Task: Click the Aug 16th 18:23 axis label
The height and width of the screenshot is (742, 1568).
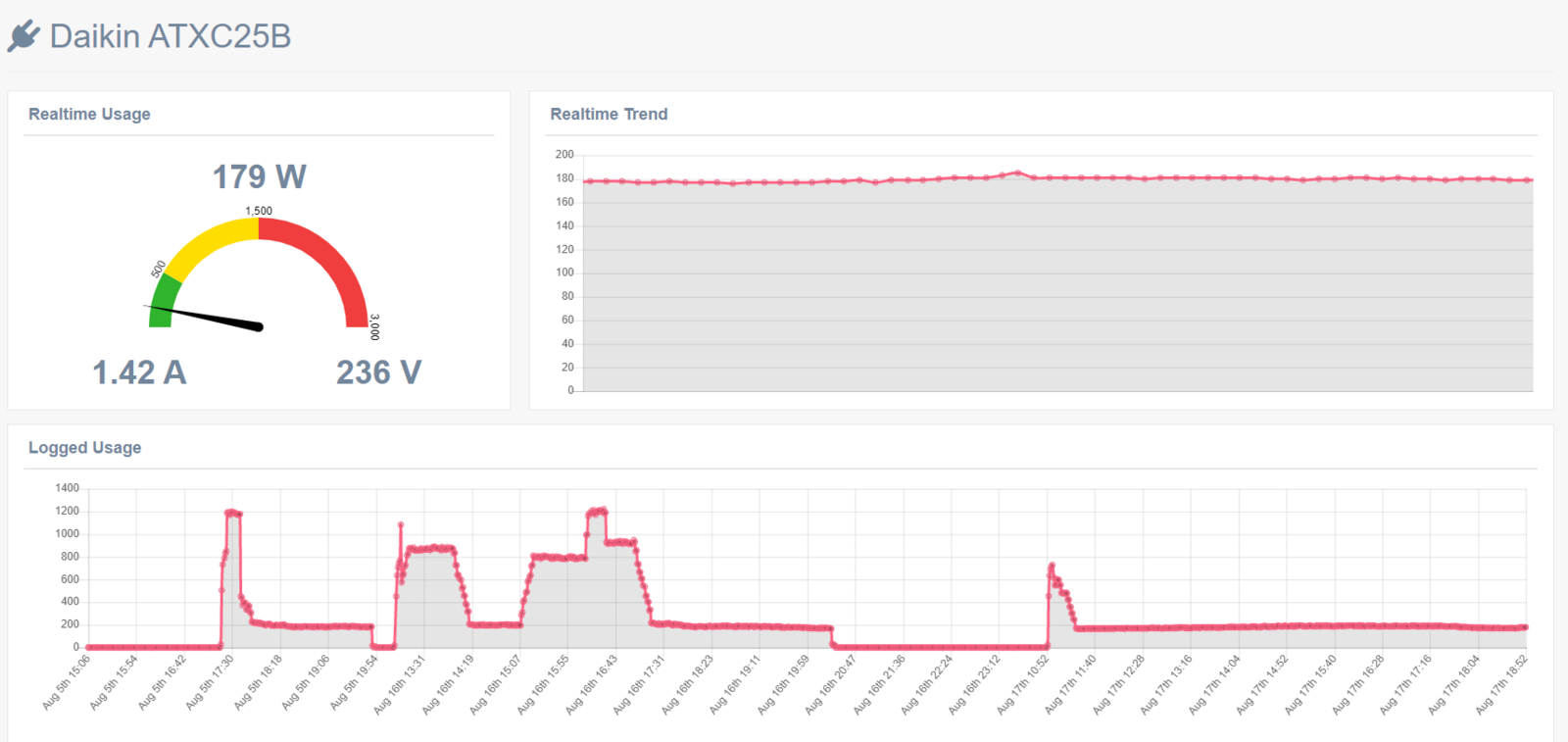Action: 687,684
